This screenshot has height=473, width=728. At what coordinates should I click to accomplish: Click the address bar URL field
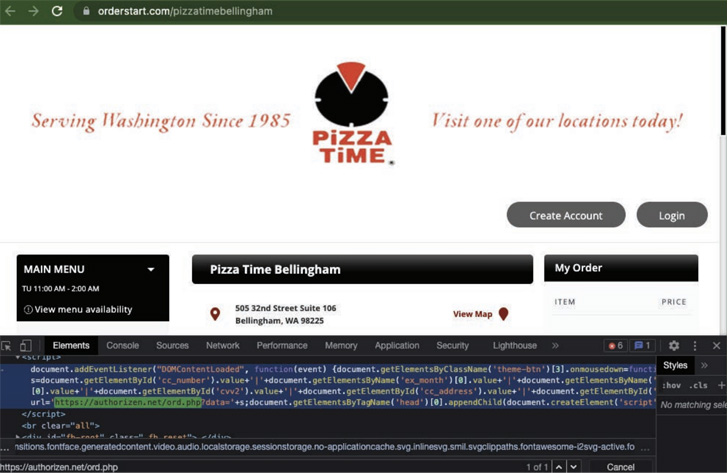[300, 11]
